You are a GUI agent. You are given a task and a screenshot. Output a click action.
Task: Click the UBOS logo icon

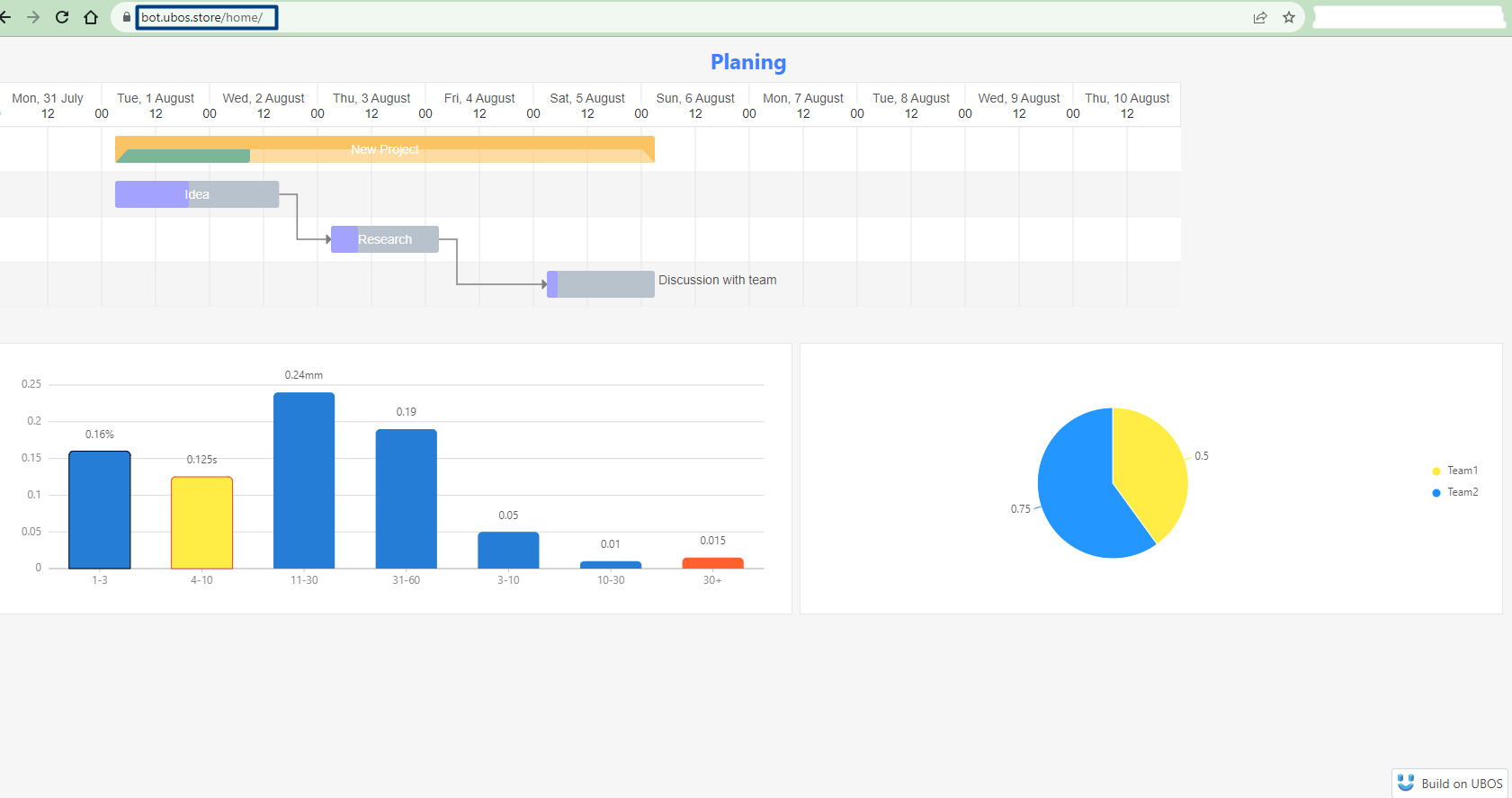pyautogui.click(x=1406, y=783)
